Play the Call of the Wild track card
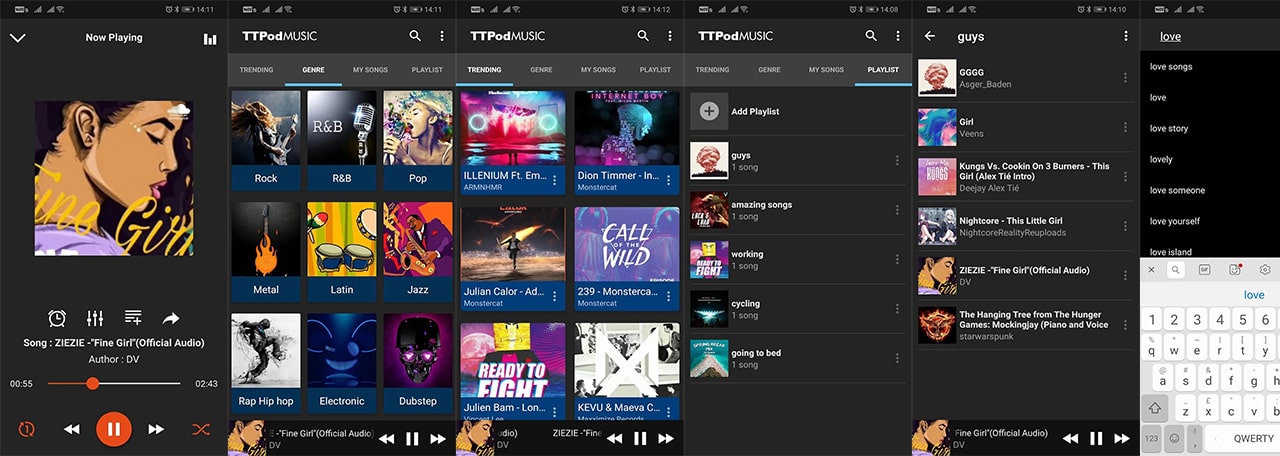This screenshot has width=1280, height=456. 627,258
